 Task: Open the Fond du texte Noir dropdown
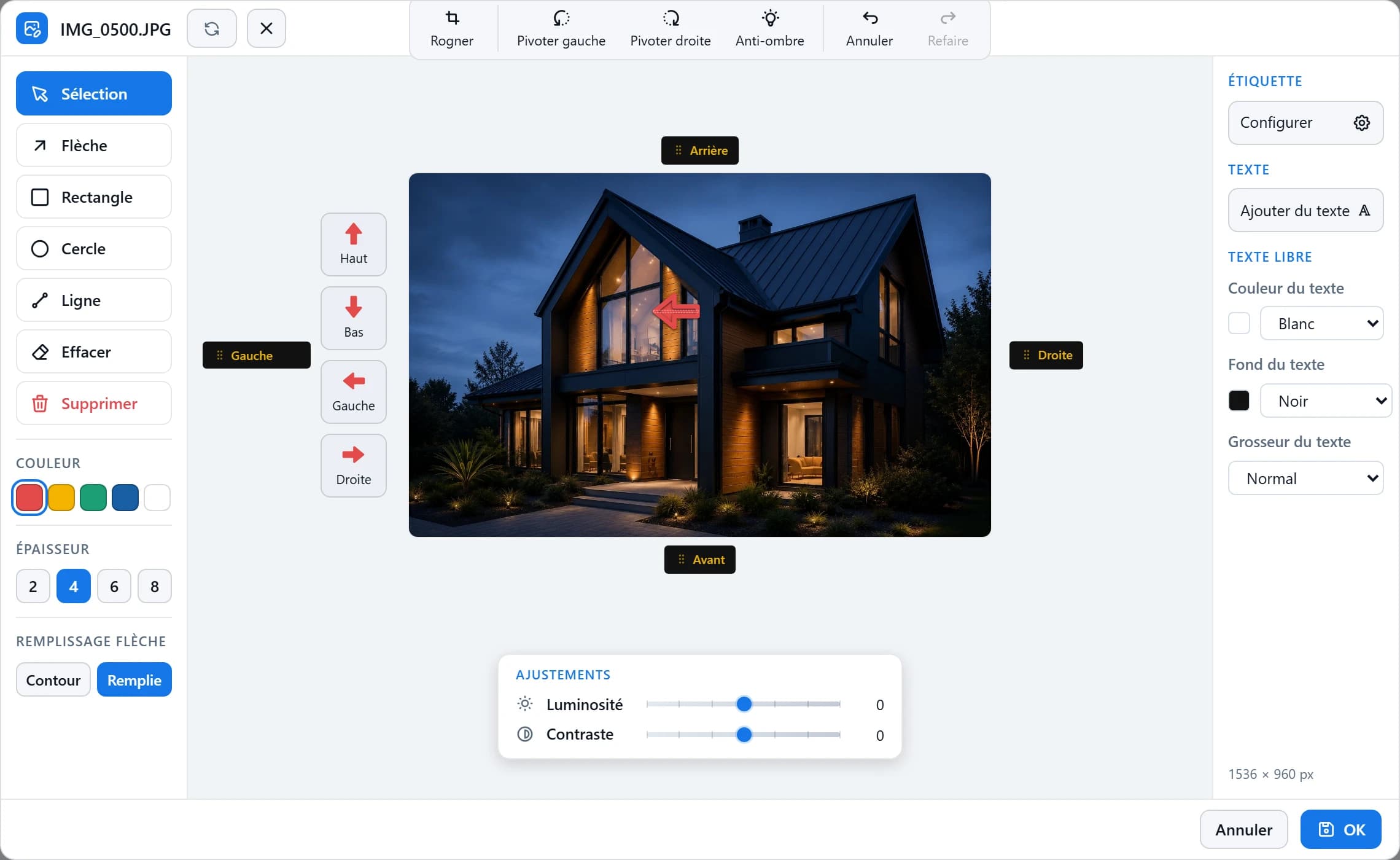pos(1326,401)
